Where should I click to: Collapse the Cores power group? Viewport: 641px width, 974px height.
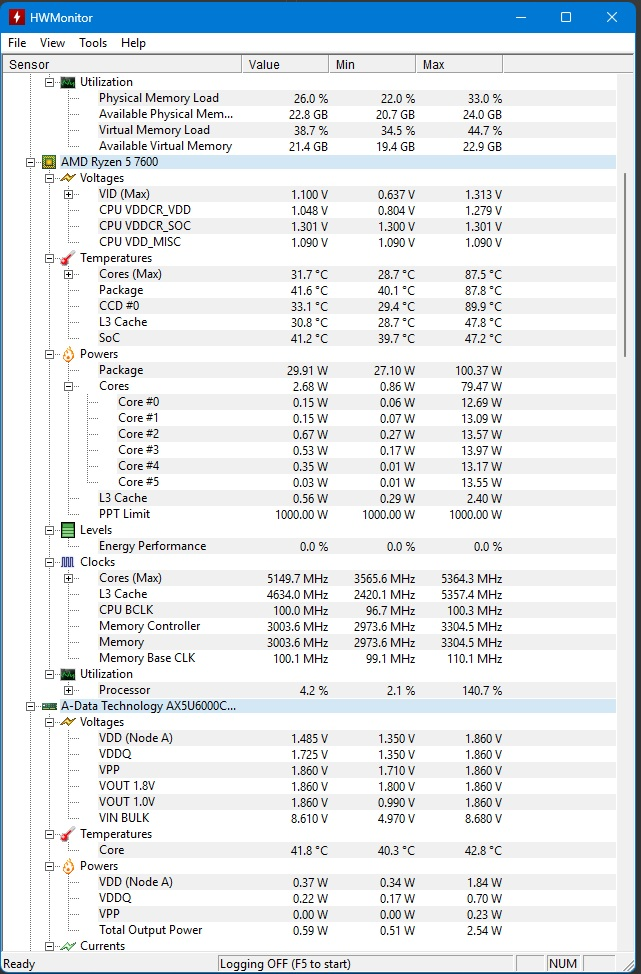(68, 386)
